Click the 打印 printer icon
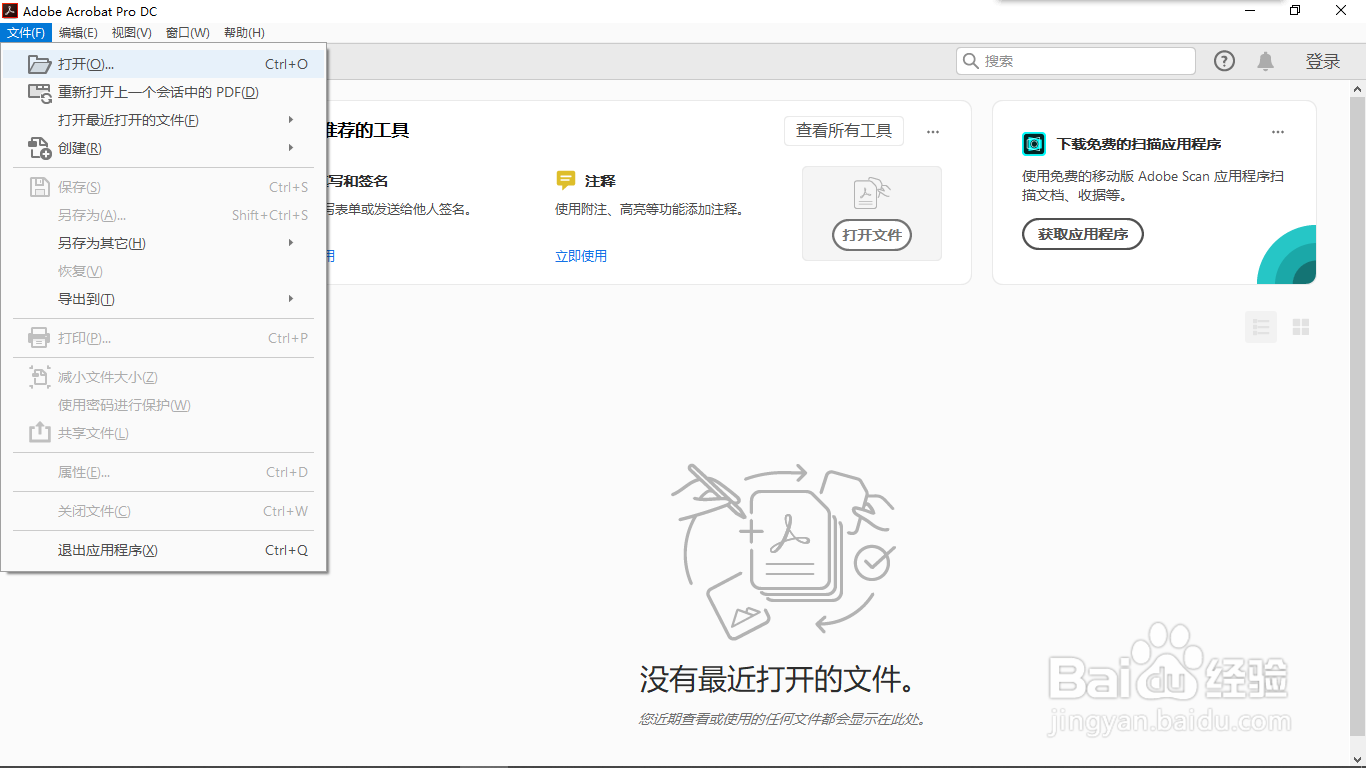 [38, 337]
